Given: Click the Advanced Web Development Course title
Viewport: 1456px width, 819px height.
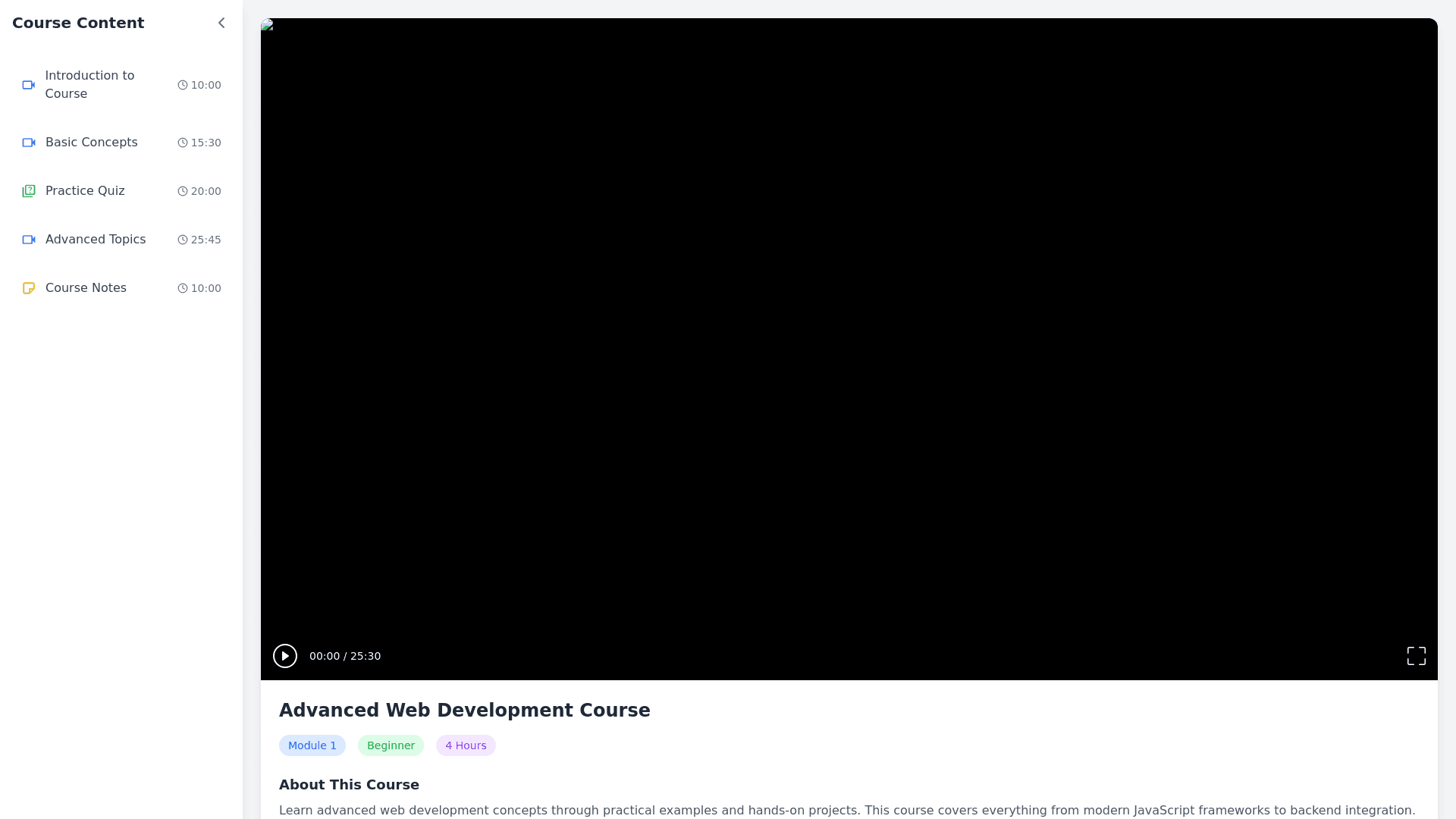Looking at the screenshot, I should click(464, 711).
